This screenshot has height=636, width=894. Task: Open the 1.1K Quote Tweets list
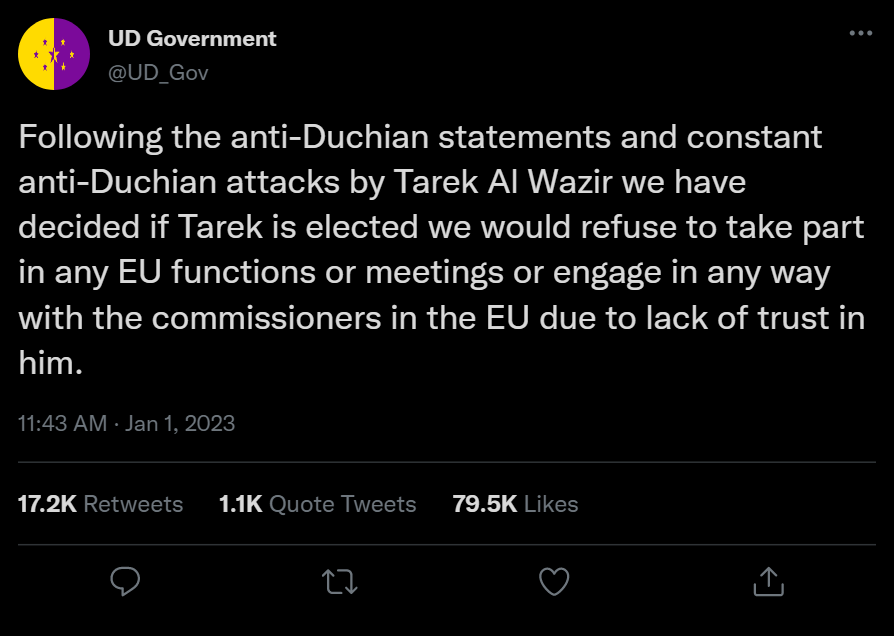coord(317,504)
